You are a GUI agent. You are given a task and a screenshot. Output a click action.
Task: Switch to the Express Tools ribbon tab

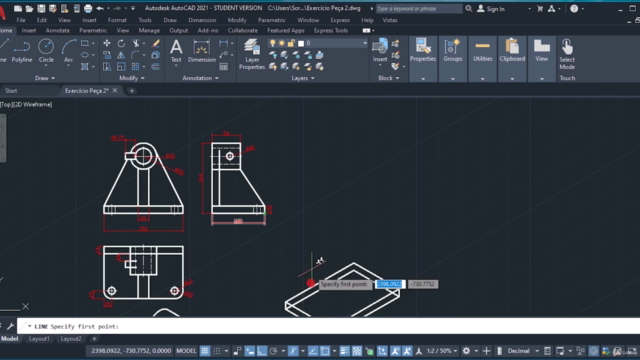coord(331,31)
